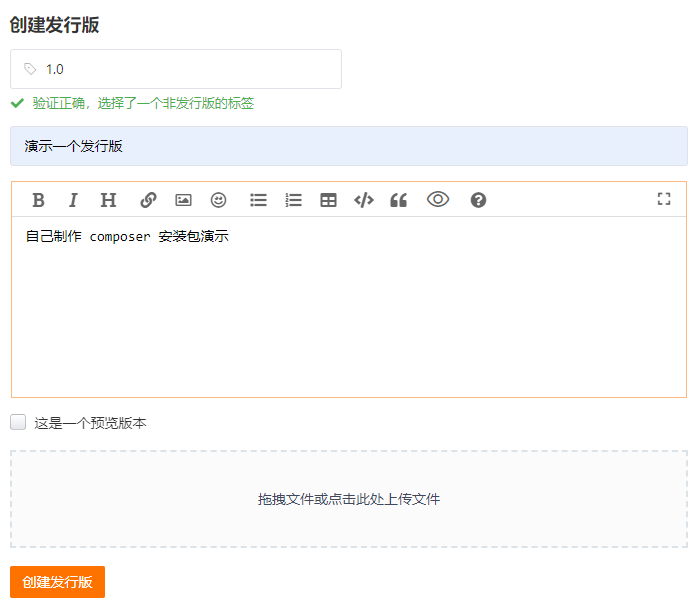Image resolution: width=700 pixels, height=606 pixels.
Task: Click validation message 验证正确，选择了一个非发行版的标签
Action: click(143, 103)
